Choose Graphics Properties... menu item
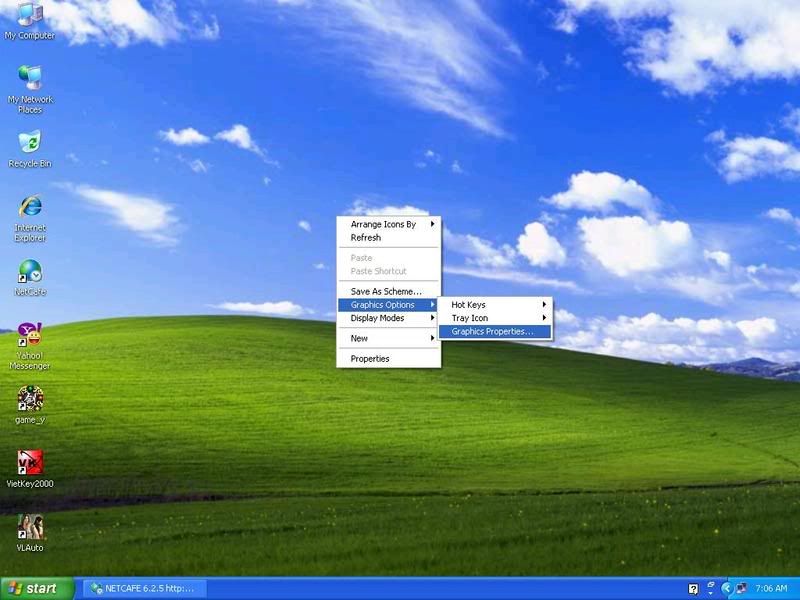This screenshot has height=600, width=800. [x=495, y=331]
